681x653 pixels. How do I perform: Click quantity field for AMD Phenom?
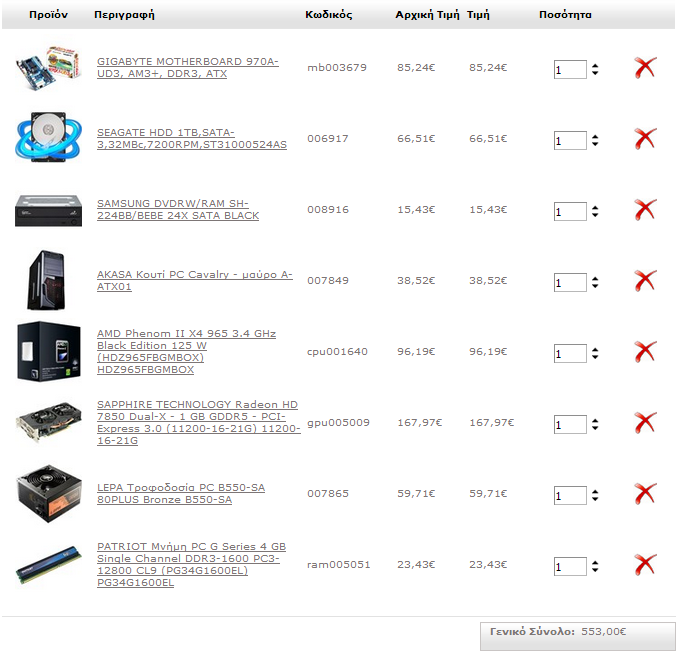click(x=570, y=353)
